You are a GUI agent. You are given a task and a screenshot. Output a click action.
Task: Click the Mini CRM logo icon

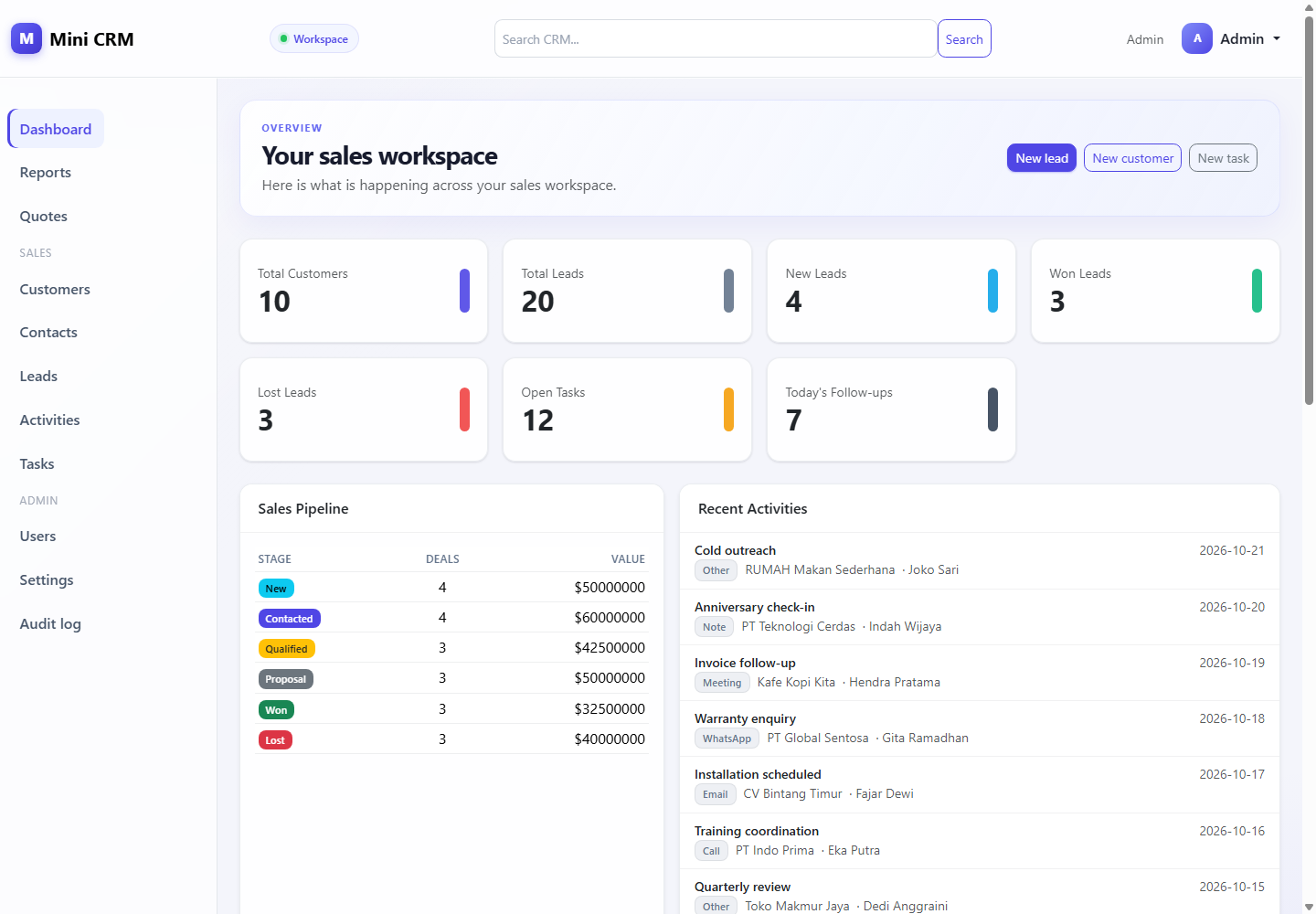coord(27,38)
